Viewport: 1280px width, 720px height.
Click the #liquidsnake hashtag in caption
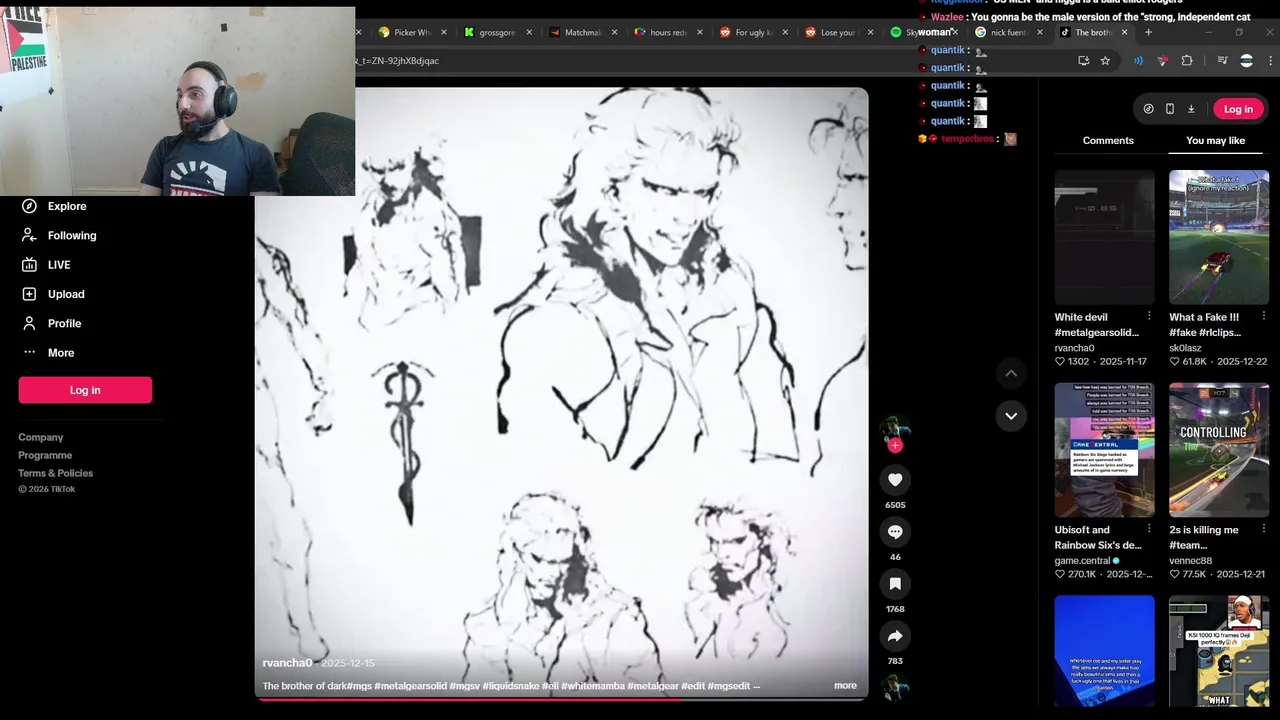510,686
